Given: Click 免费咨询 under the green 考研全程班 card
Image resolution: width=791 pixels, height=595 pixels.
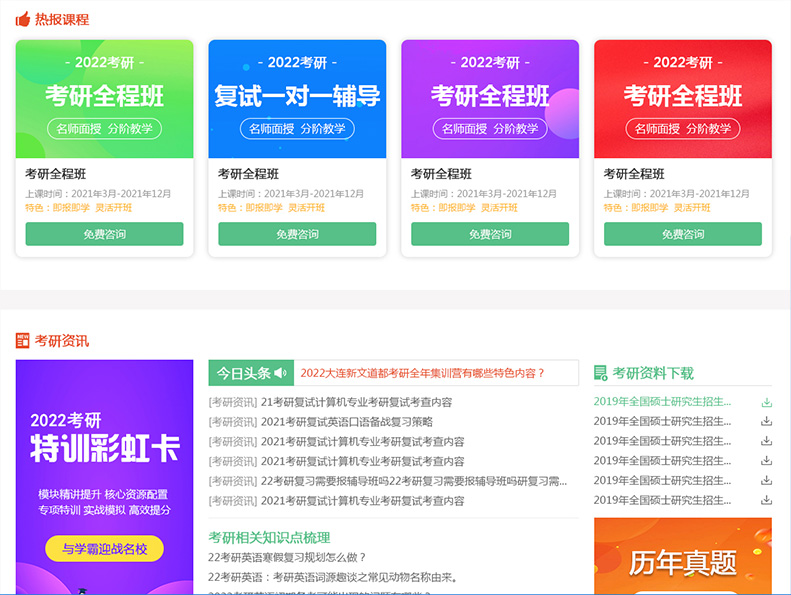Looking at the screenshot, I should click(x=104, y=234).
